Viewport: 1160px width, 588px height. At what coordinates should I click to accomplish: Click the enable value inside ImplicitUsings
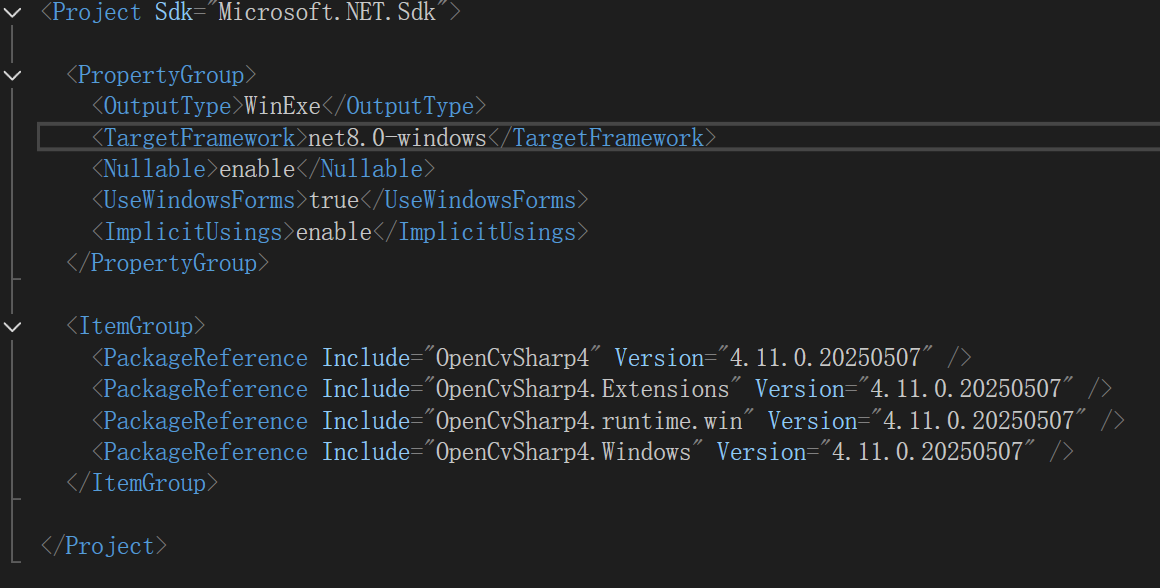[x=334, y=232]
